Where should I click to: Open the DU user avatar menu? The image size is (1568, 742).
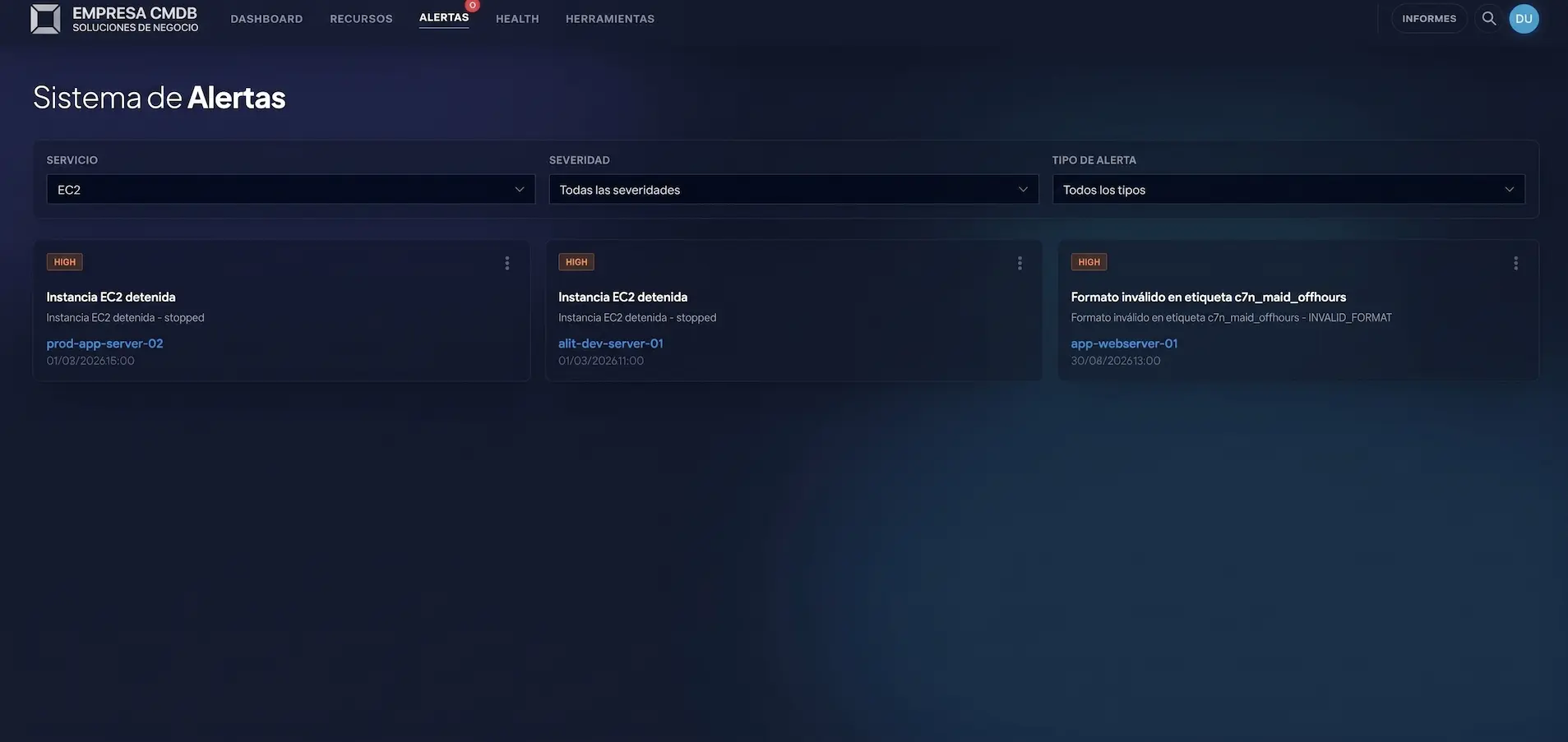point(1524,19)
